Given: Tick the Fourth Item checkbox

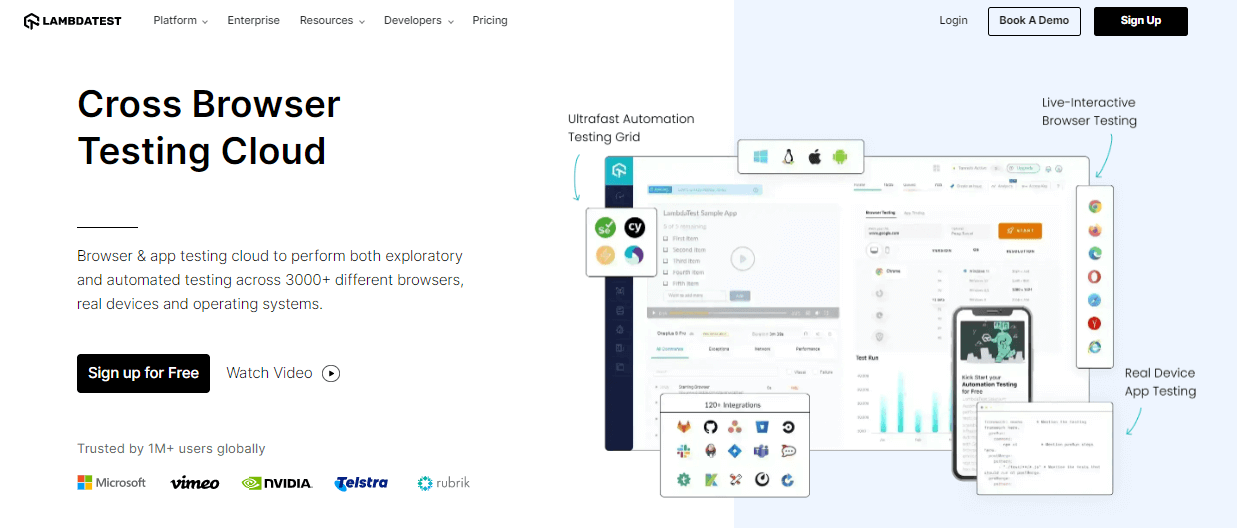Looking at the screenshot, I should click(x=666, y=272).
